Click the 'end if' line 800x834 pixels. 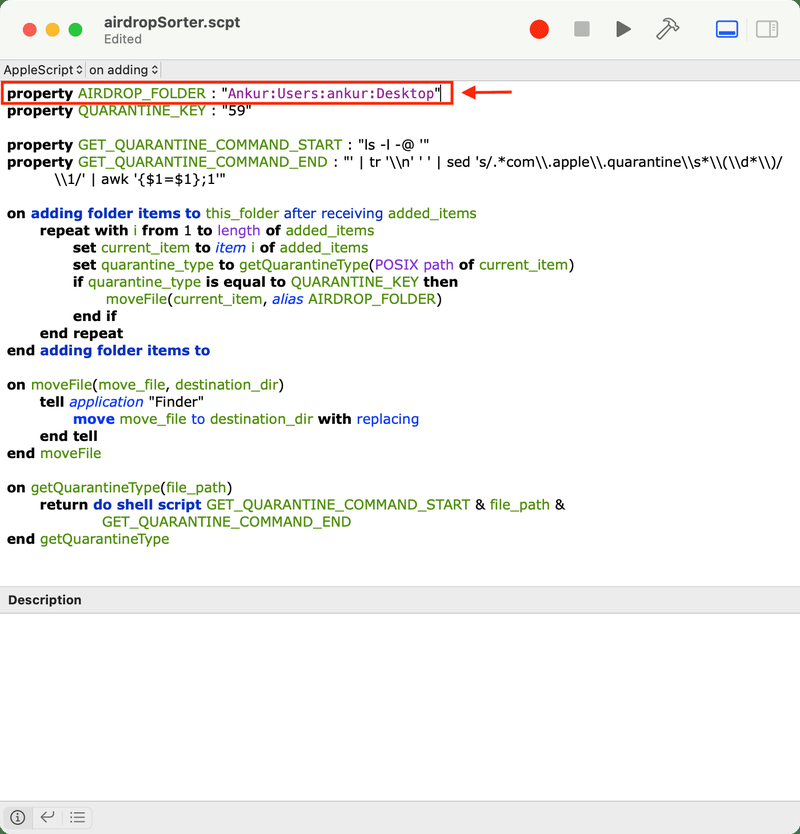click(95, 316)
